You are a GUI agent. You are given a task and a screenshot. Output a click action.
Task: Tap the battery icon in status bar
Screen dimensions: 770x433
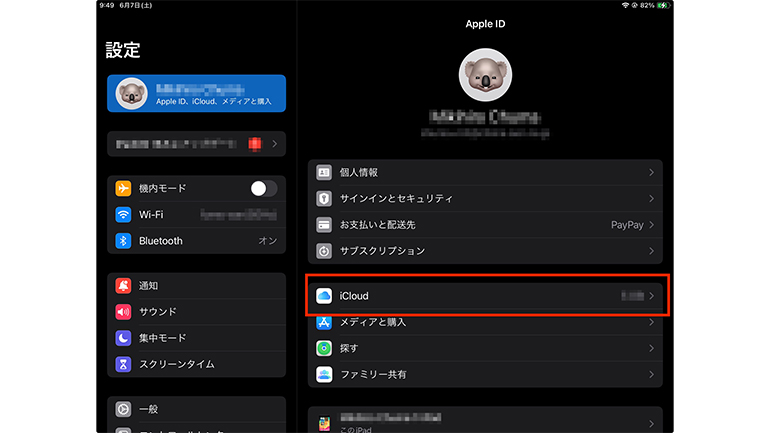[663, 5]
